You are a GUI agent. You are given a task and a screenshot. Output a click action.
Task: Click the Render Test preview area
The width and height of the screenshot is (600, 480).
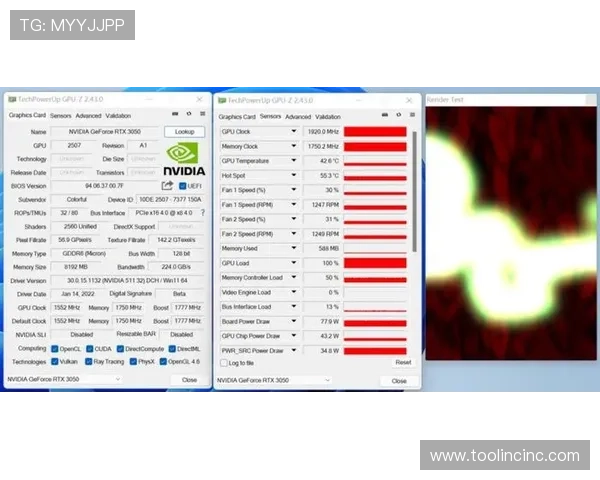pos(511,233)
